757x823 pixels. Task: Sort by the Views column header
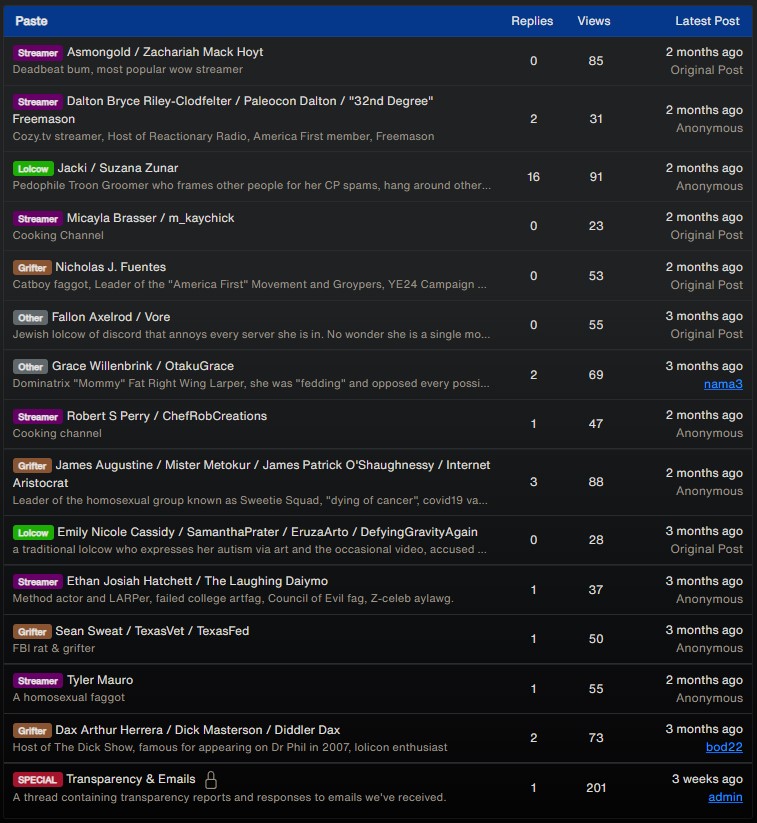coord(594,21)
